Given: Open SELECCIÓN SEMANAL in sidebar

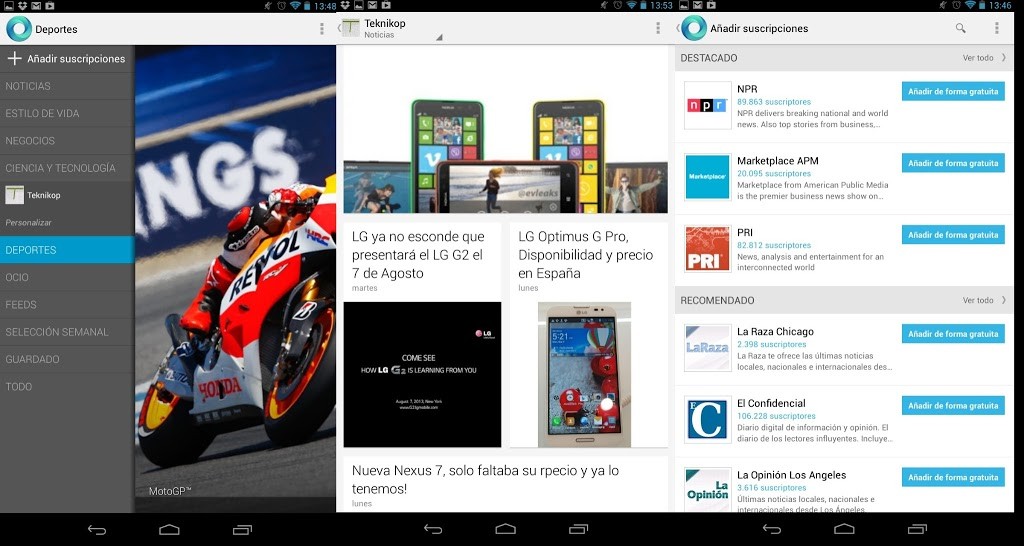Looking at the screenshot, I should click(x=67, y=332).
